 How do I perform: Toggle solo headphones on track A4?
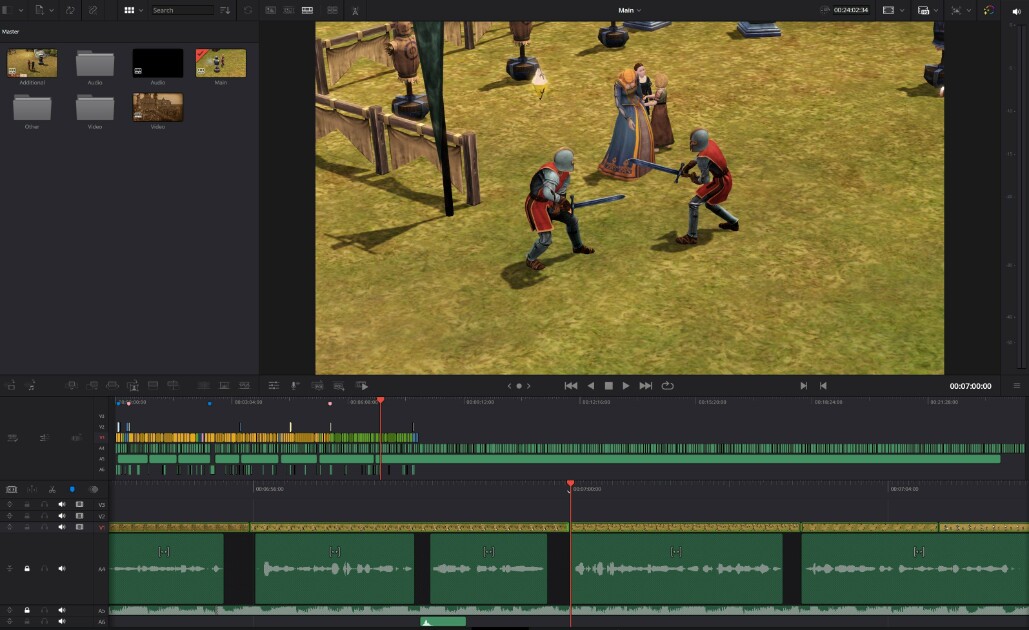[44, 568]
